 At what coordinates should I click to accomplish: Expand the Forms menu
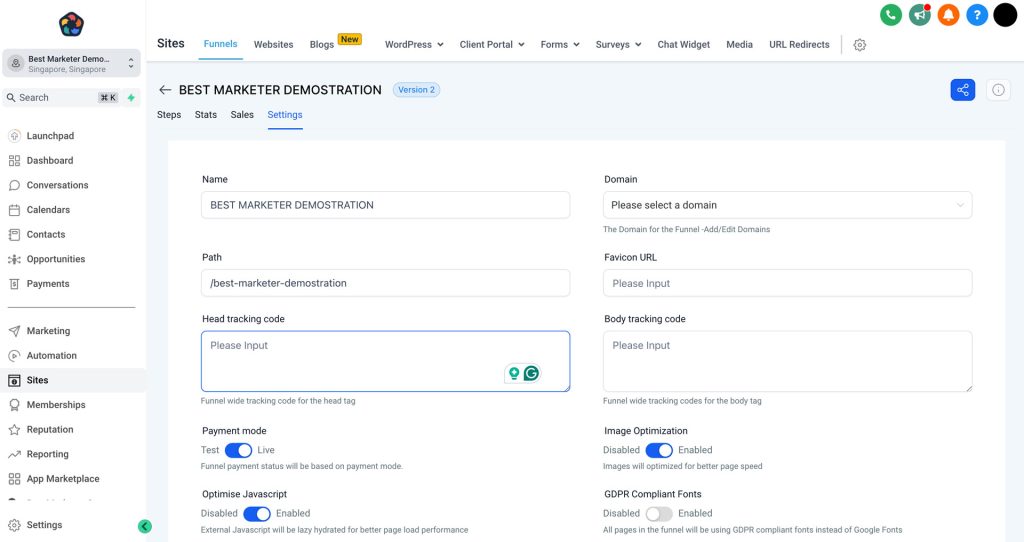point(560,44)
